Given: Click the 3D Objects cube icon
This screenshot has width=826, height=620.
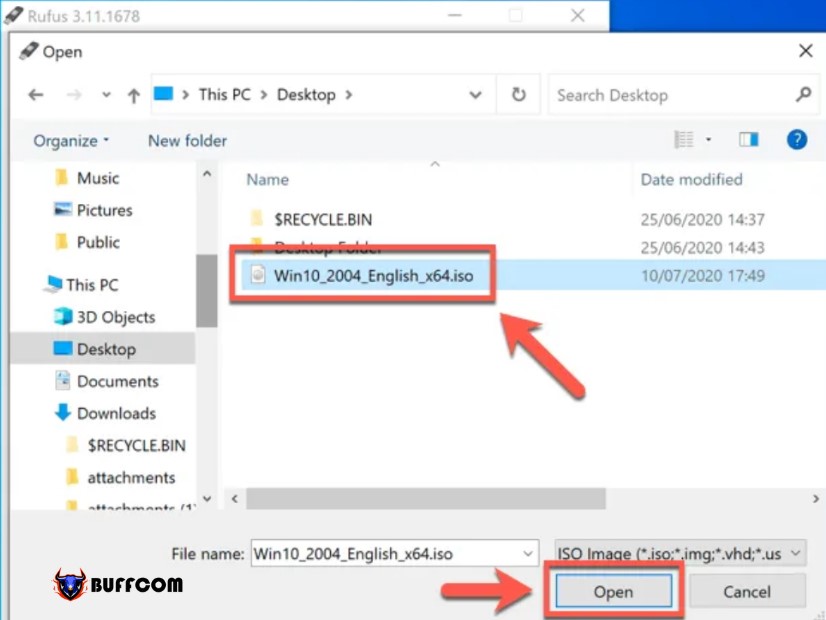Looking at the screenshot, I should click(x=63, y=316).
